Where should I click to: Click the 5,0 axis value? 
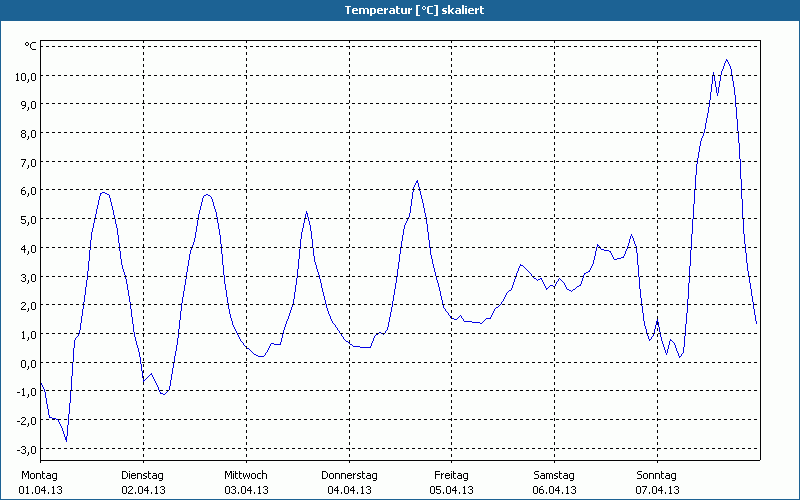click(29, 219)
